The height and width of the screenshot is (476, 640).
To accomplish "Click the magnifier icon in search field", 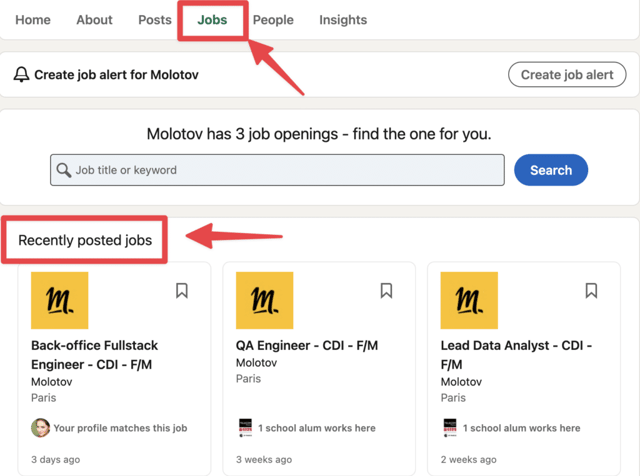I will pyautogui.click(x=64, y=170).
